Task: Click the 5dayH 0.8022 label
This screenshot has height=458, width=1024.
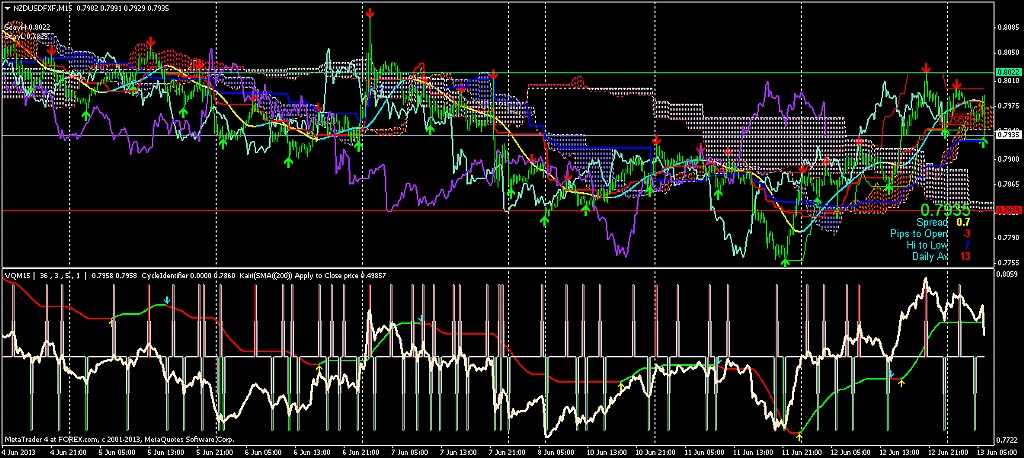Action: click(27, 27)
